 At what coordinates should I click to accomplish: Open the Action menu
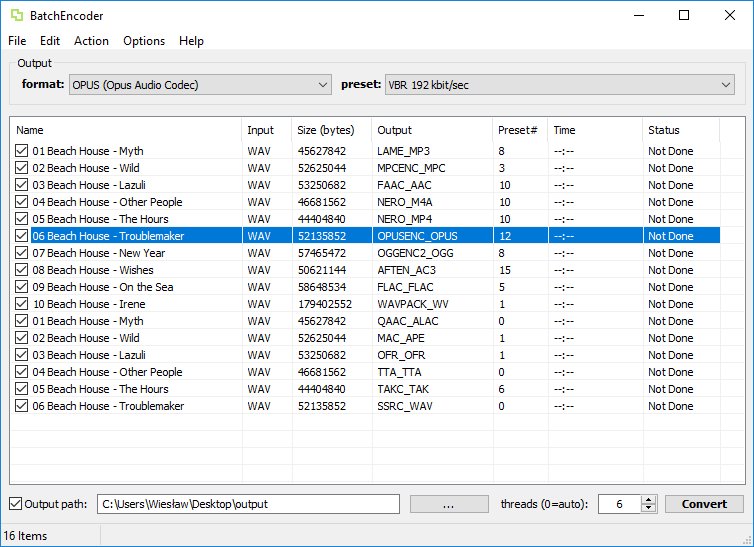pyautogui.click(x=91, y=41)
